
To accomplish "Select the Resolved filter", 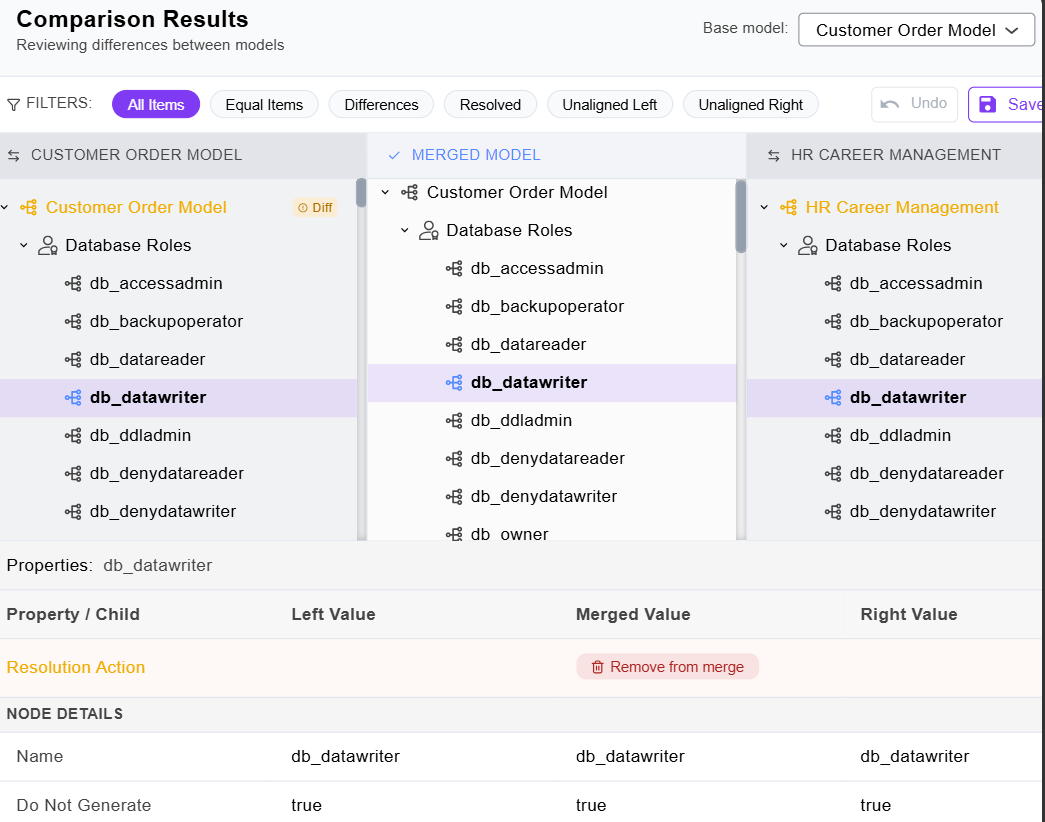I will [x=491, y=105].
